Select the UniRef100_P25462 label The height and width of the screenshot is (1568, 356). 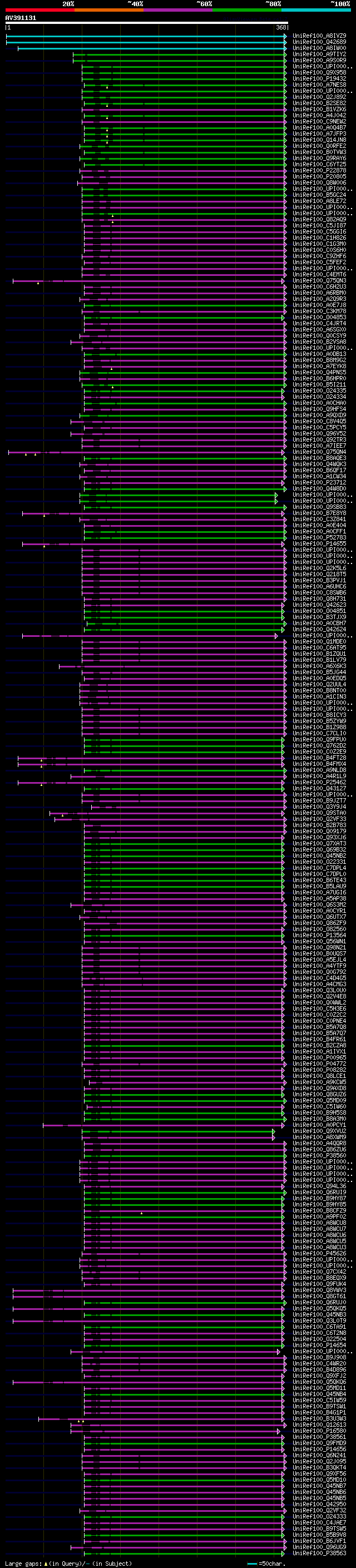coord(319,782)
